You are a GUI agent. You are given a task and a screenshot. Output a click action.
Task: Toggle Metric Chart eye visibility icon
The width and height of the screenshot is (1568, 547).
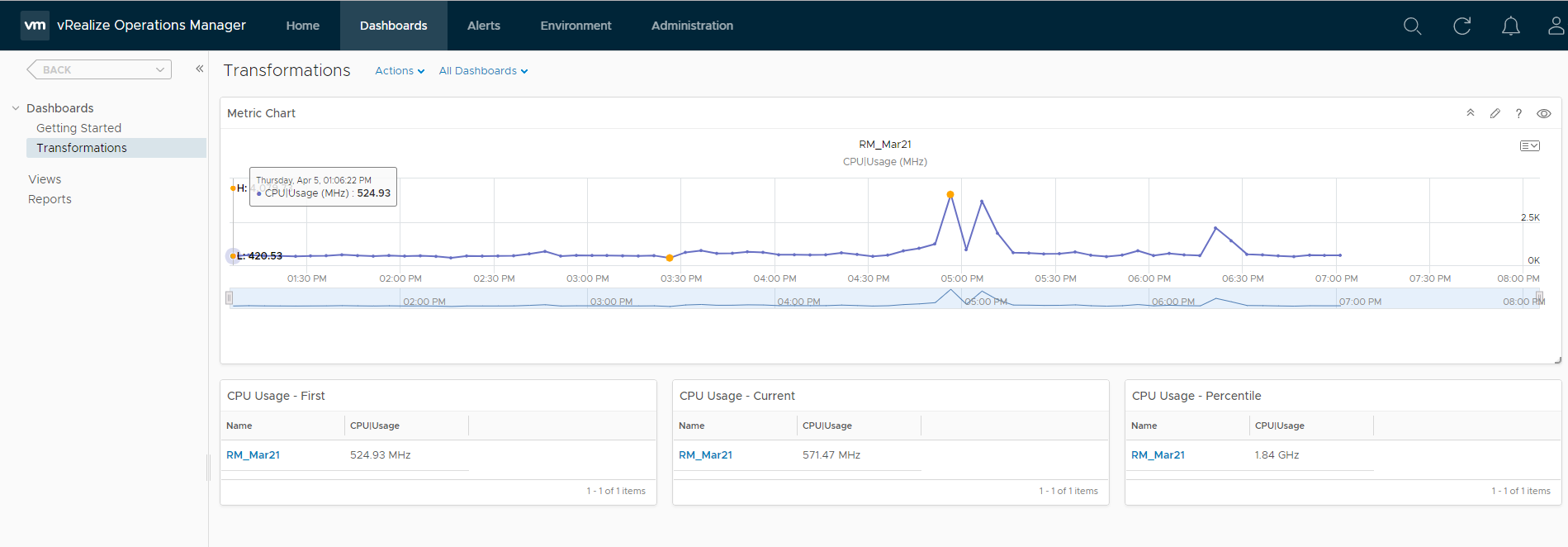tap(1543, 113)
